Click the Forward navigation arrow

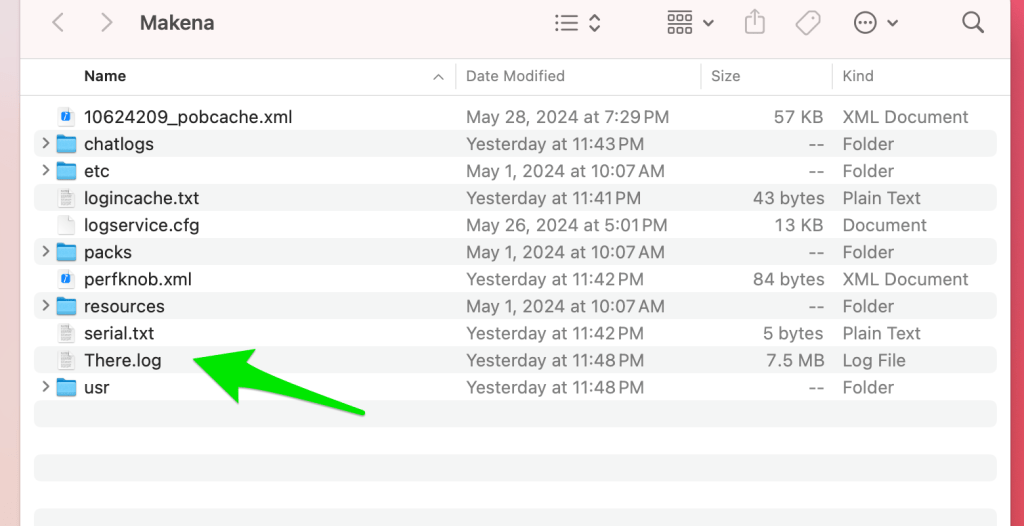(106, 23)
